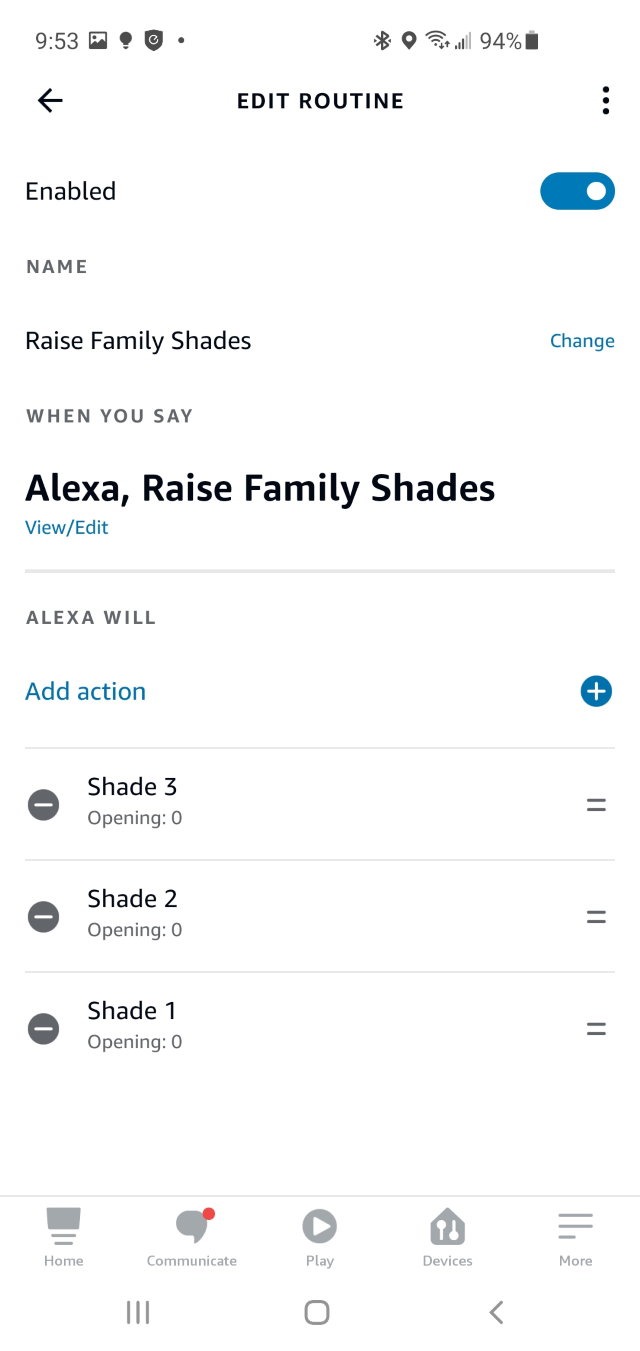This screenshot has height=1351, width=640.
Task: Tap Add action text label
Action: (x=85, y=691)
